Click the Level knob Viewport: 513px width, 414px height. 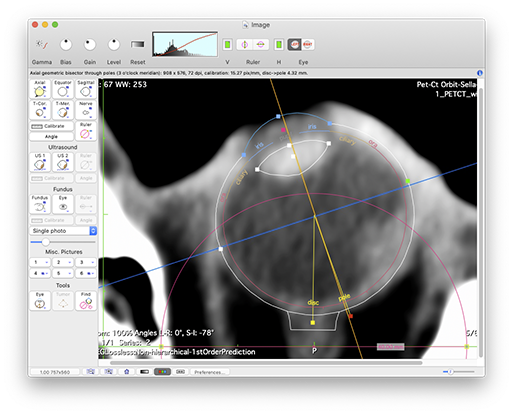114,44
